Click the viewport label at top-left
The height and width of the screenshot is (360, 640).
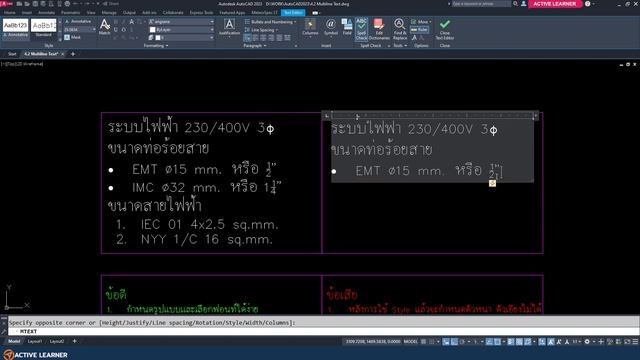[22, 64]
